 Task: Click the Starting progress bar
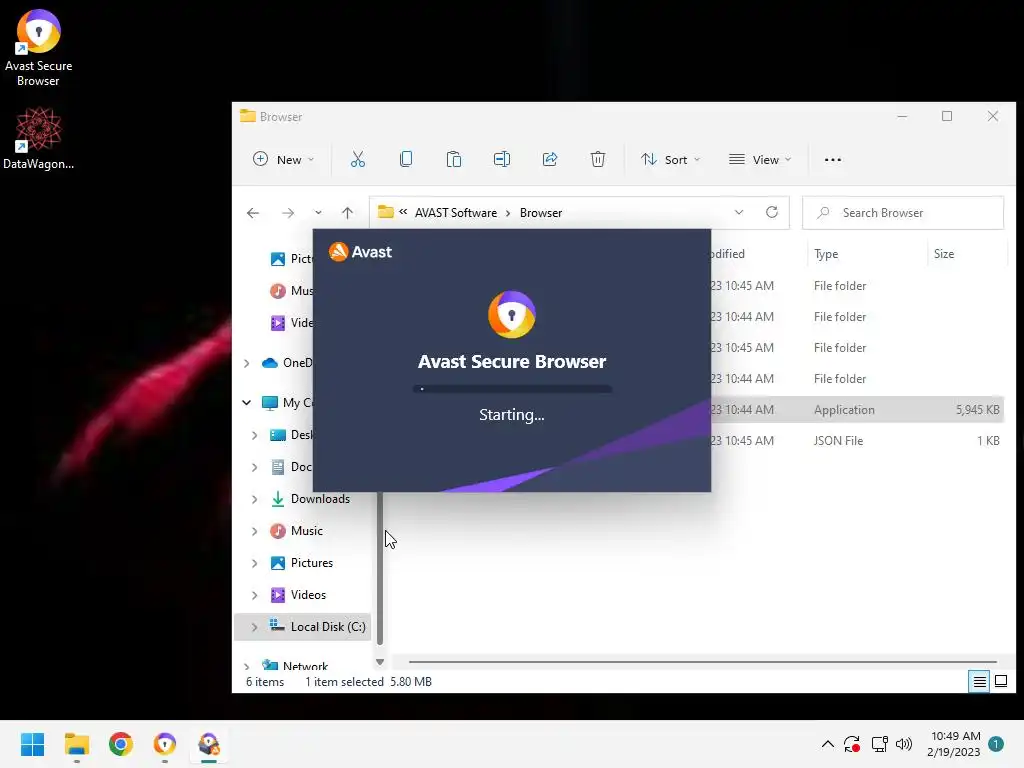coord(512,389)
